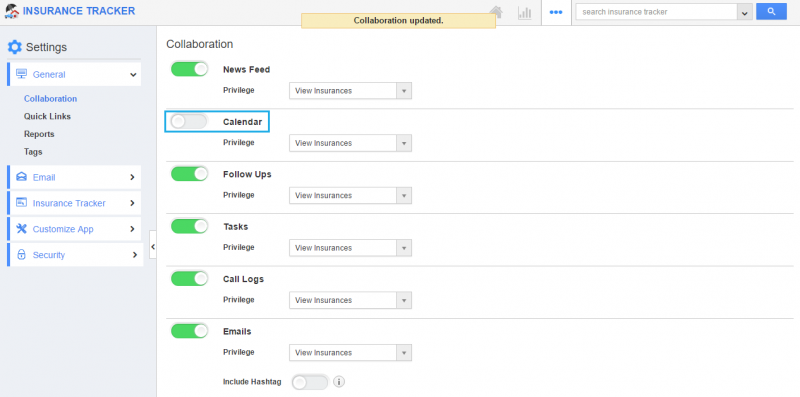Click the Emails label

coord(237,331)
